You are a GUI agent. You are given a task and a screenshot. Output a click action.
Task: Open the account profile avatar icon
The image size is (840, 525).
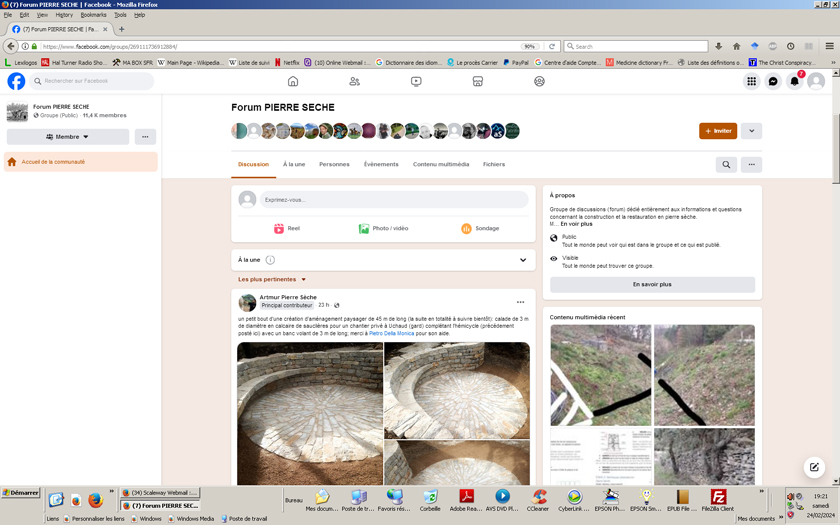coord(816,81)
